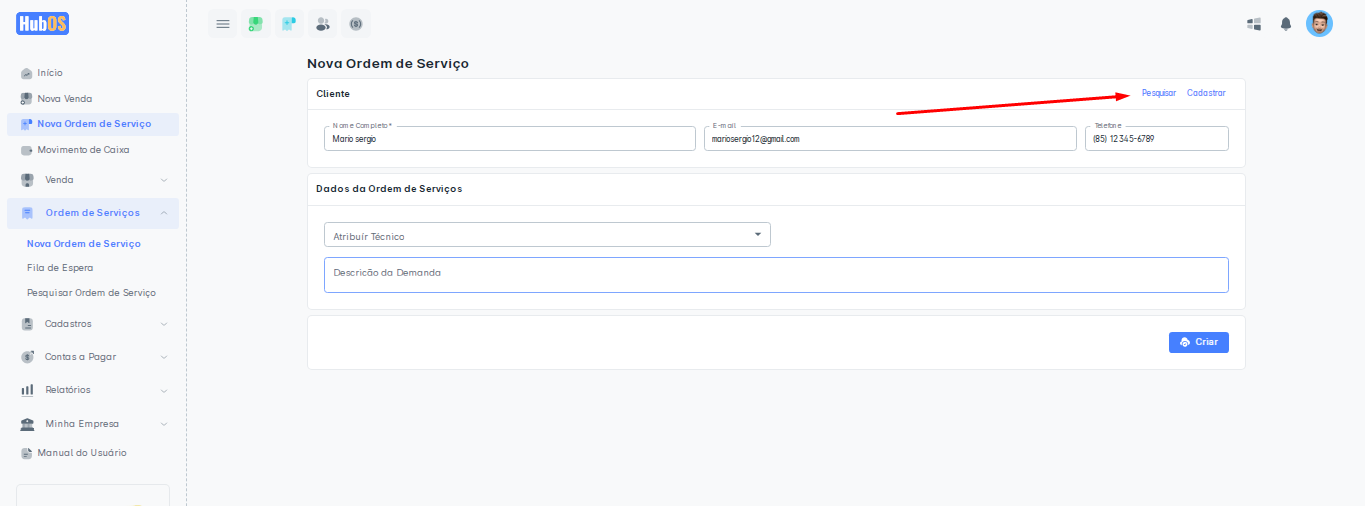Click the dollar coin icon in toolbar
The width and height of the screenshot is (1365, 506).
coord(355,24)
